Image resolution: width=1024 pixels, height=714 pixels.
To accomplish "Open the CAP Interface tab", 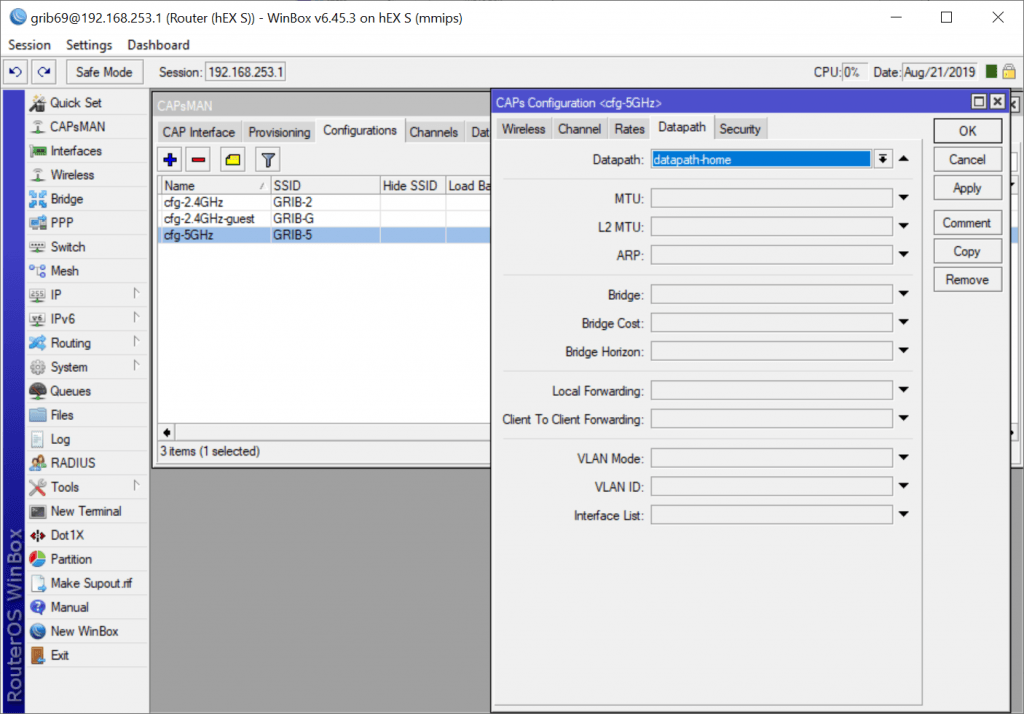I will [x=199, y=133].
